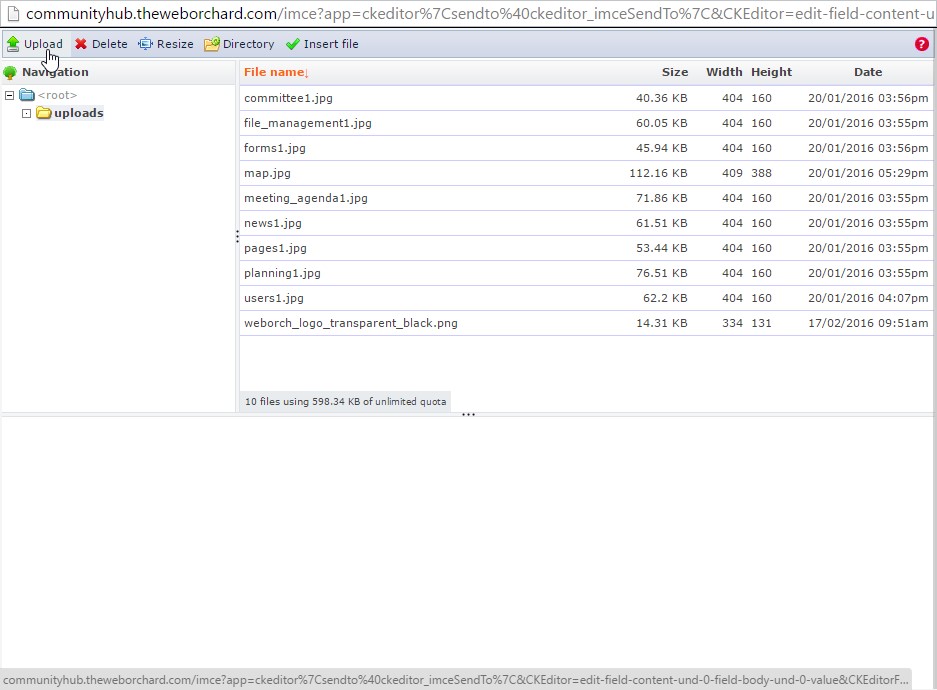
Task: Click the 334 width of the logo png
Action: pos(732,324)
